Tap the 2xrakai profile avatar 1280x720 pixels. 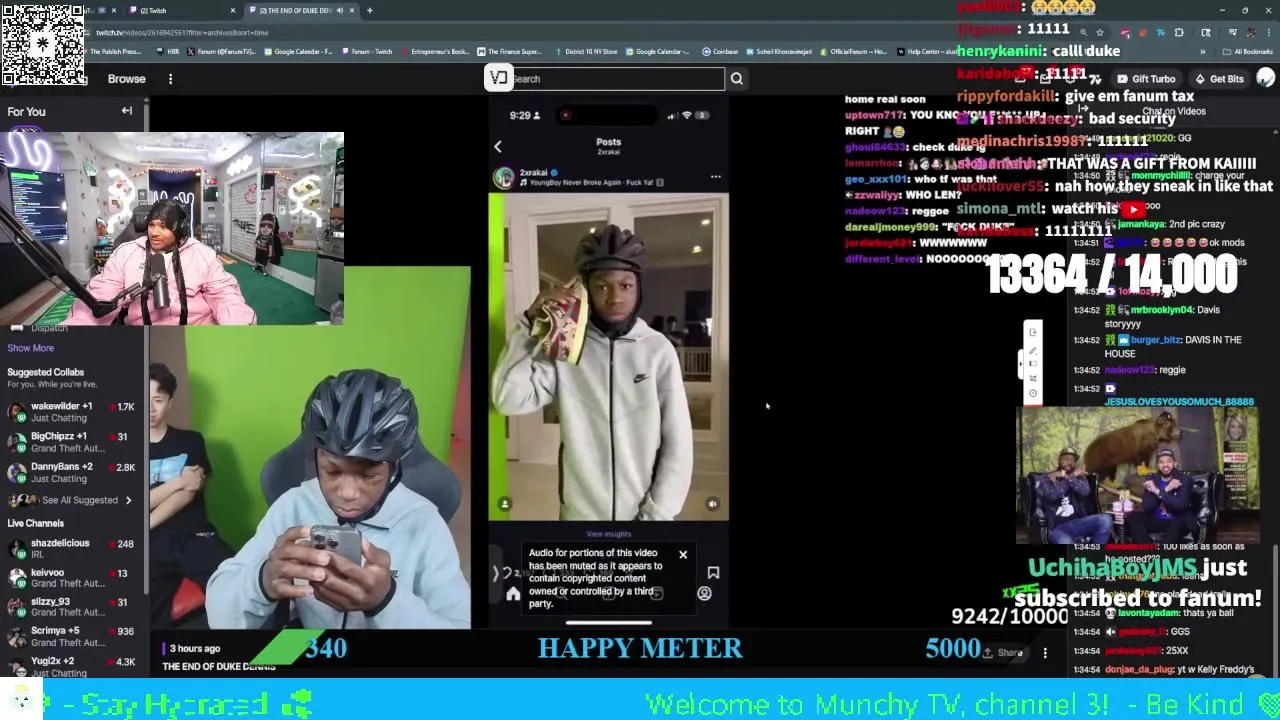[x=504, y=178]
